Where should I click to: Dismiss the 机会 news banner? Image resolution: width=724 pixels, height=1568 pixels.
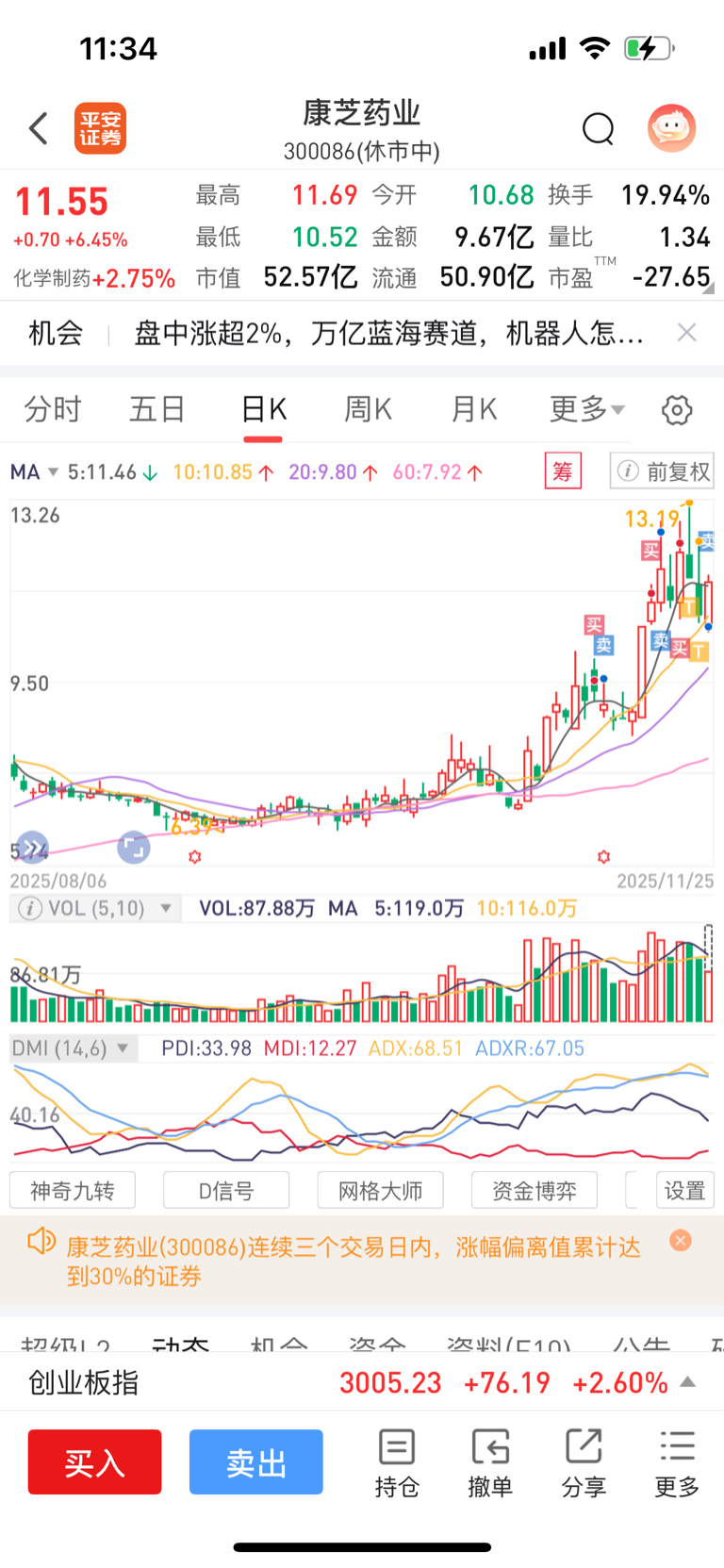tap(687, 332)
